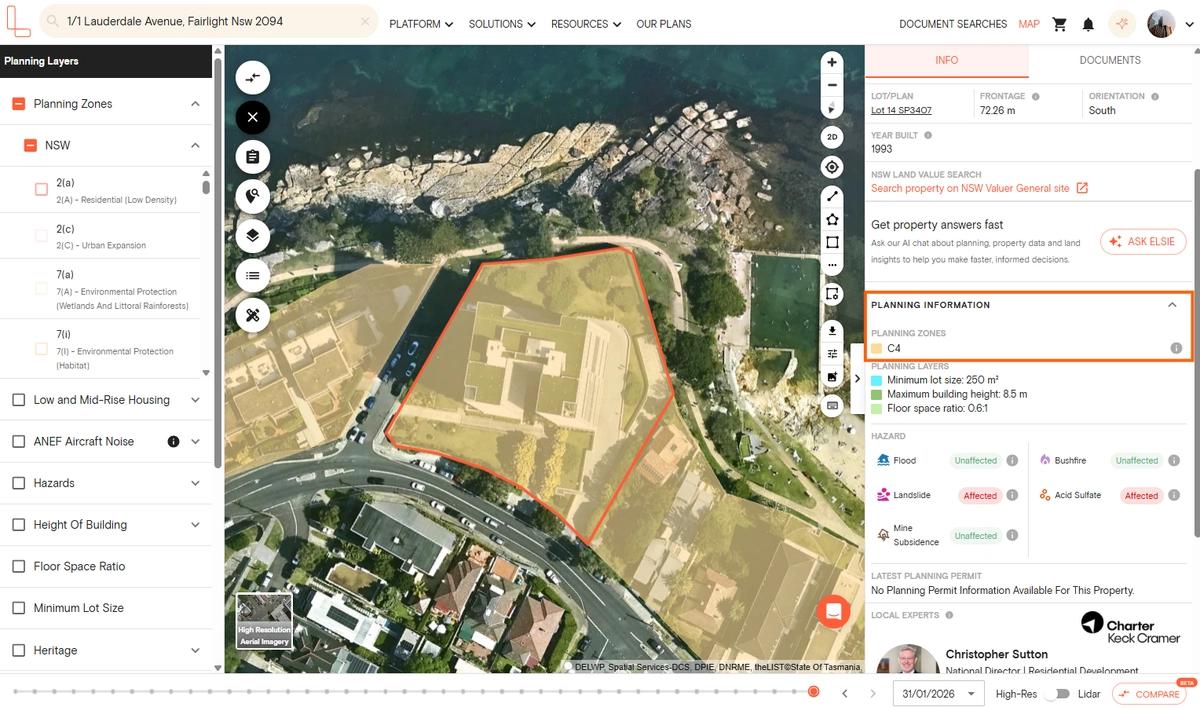Enable Floor Space Ratio layer
Screen dimensions: 1200x708
[x=18, y=566]
